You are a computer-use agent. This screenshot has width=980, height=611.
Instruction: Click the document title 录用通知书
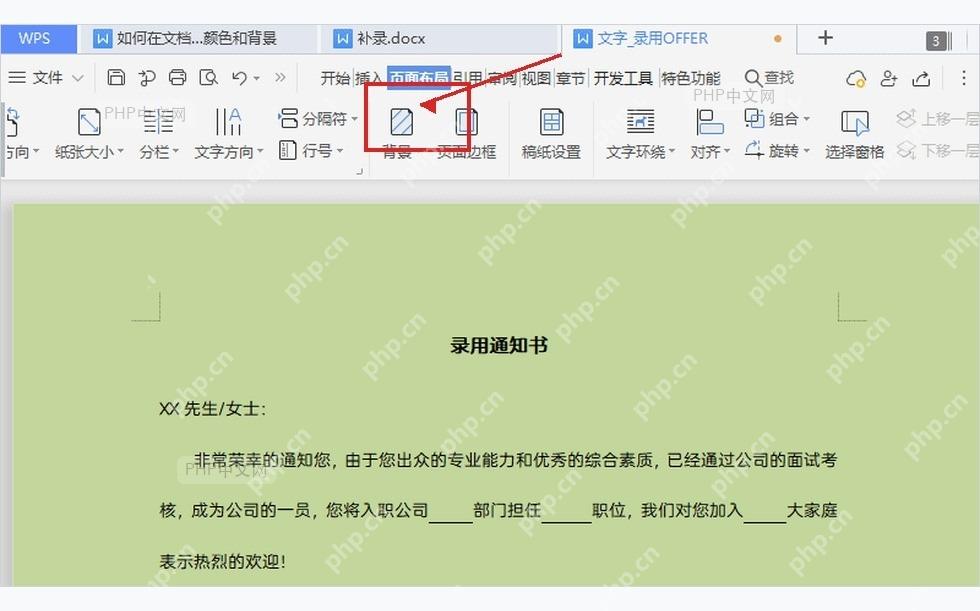(499, 345)
